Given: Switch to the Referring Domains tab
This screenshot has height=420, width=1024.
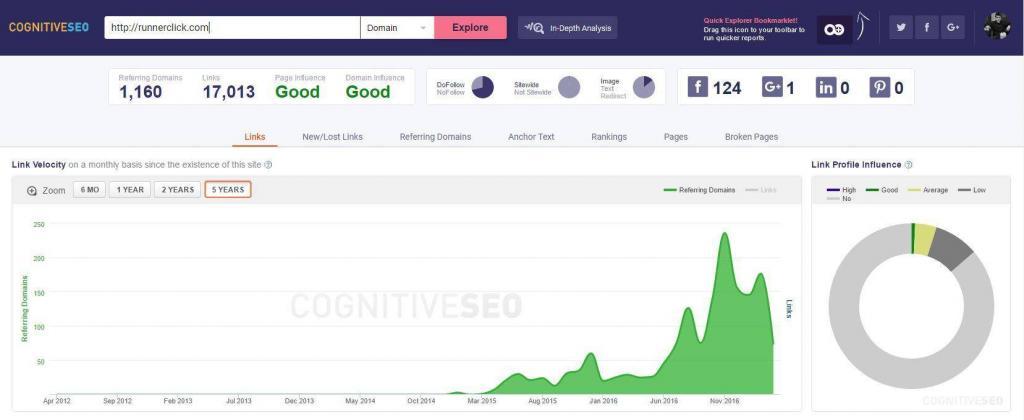Looking at the screenshot, I should click(435, 137).
